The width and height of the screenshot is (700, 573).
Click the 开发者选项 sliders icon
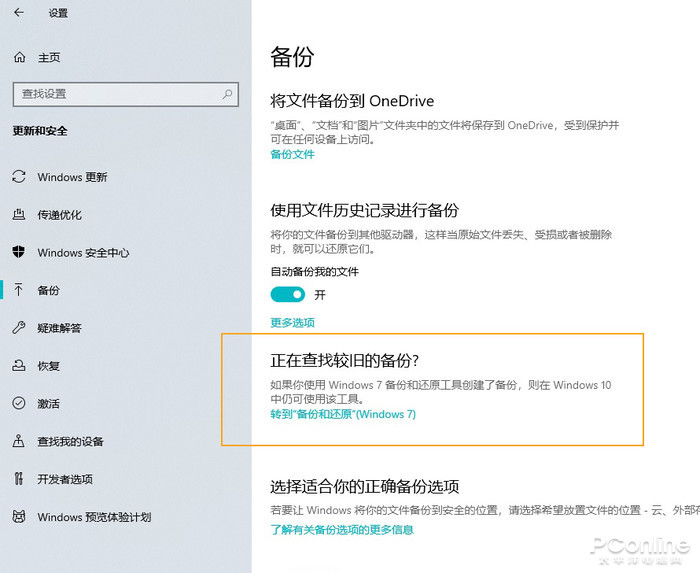tap(18, 479)
